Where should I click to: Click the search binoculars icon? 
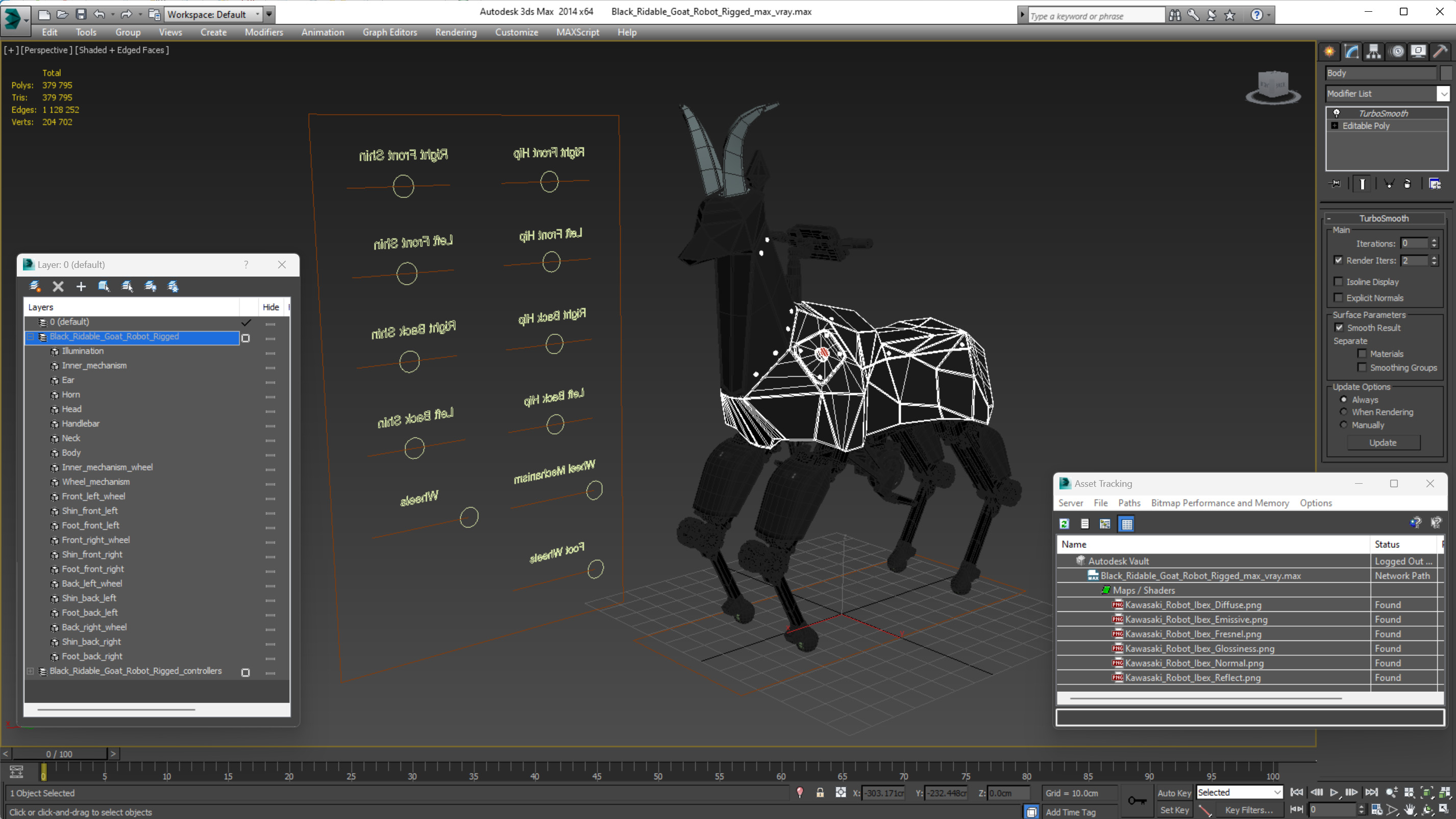pyautogui.click(x=1174, y=15)
